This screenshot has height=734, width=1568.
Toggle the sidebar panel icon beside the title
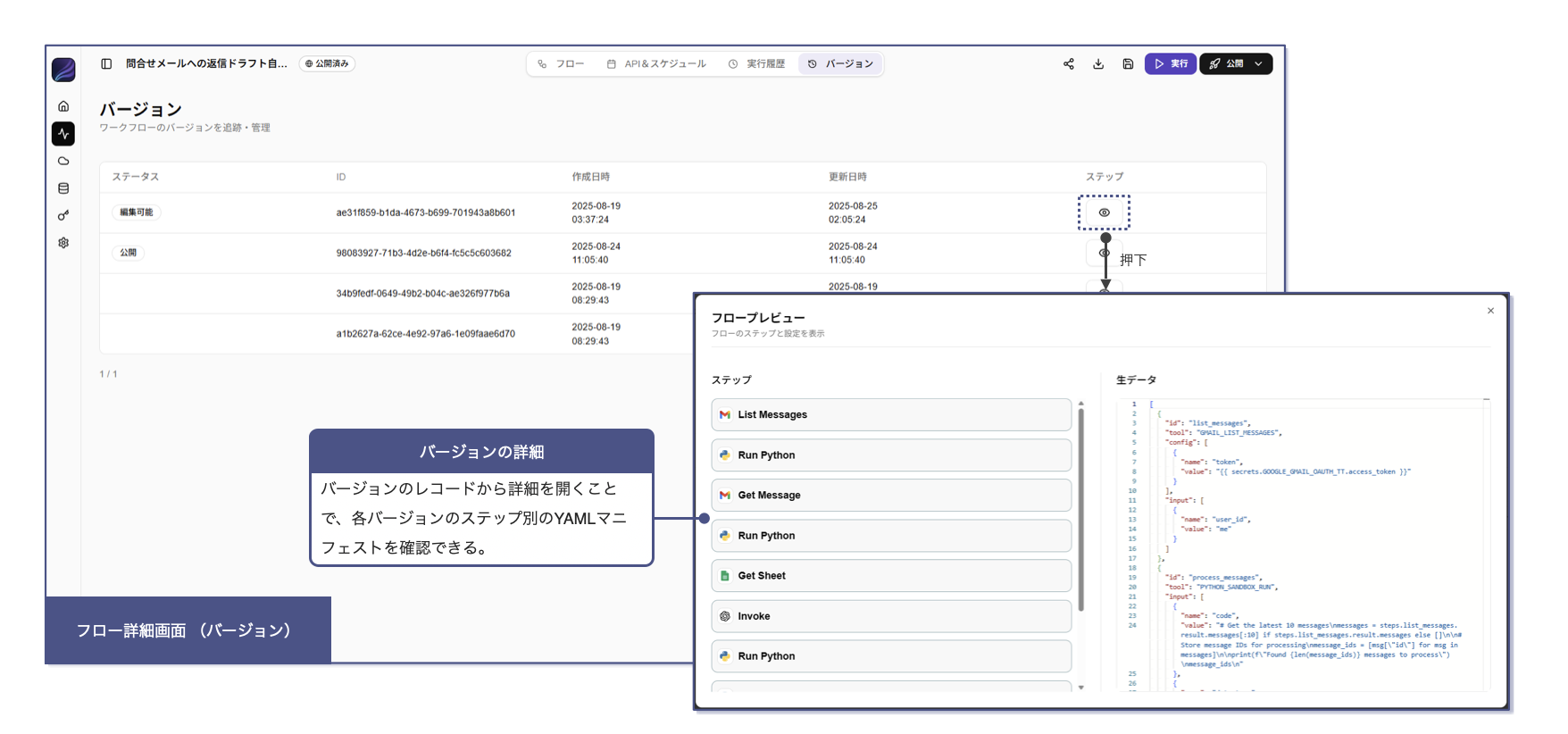[106, 63]
